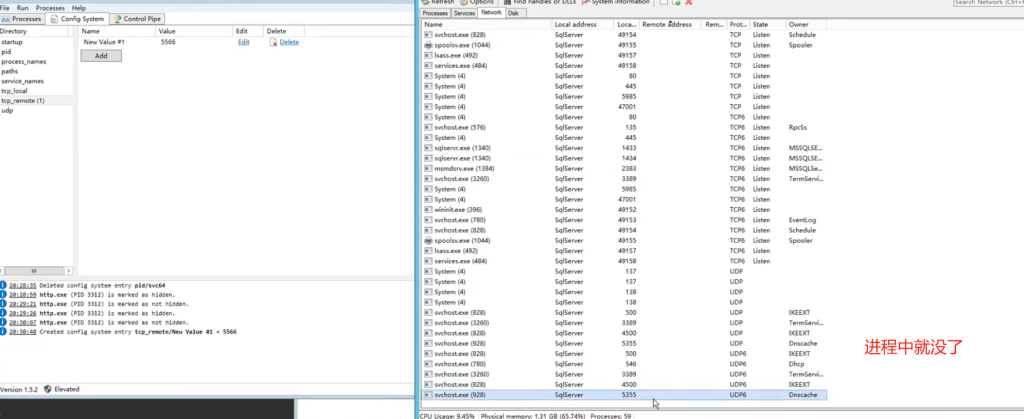Click the icon of sqlservr.exe on port 1434
The width and height of the screenshot is (1024, 419).
pyautogui.click(x=428, y=158)
